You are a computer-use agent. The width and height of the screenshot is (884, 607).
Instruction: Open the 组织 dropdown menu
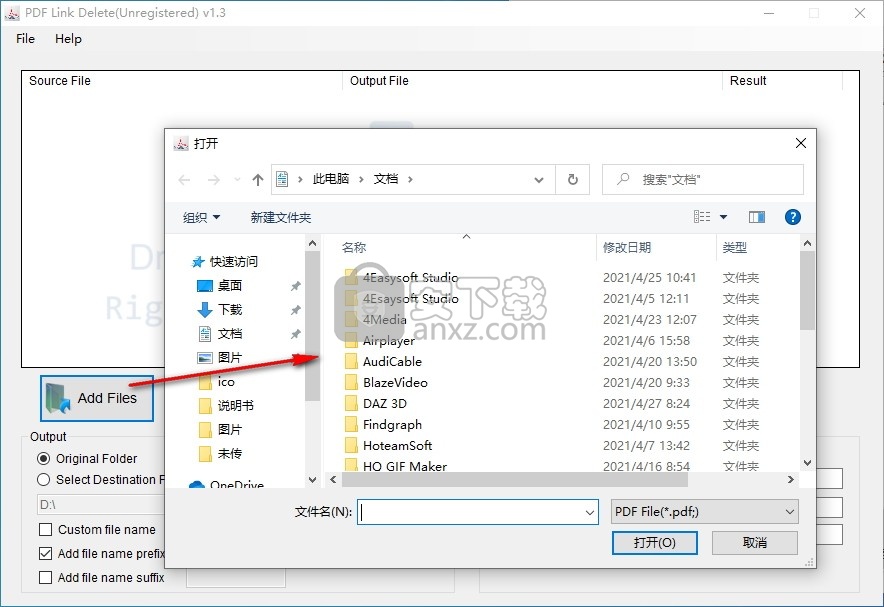[x=201, y=218]
